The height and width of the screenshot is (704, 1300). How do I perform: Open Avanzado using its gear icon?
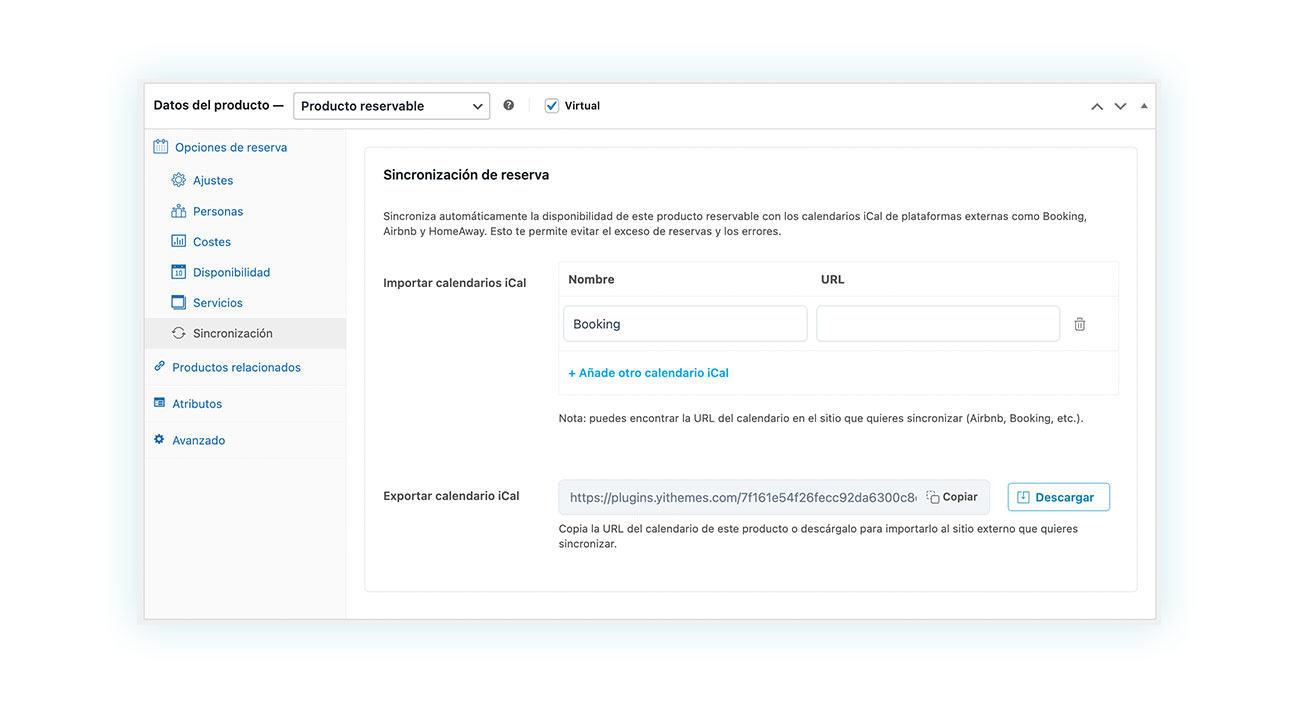(158, 439)
